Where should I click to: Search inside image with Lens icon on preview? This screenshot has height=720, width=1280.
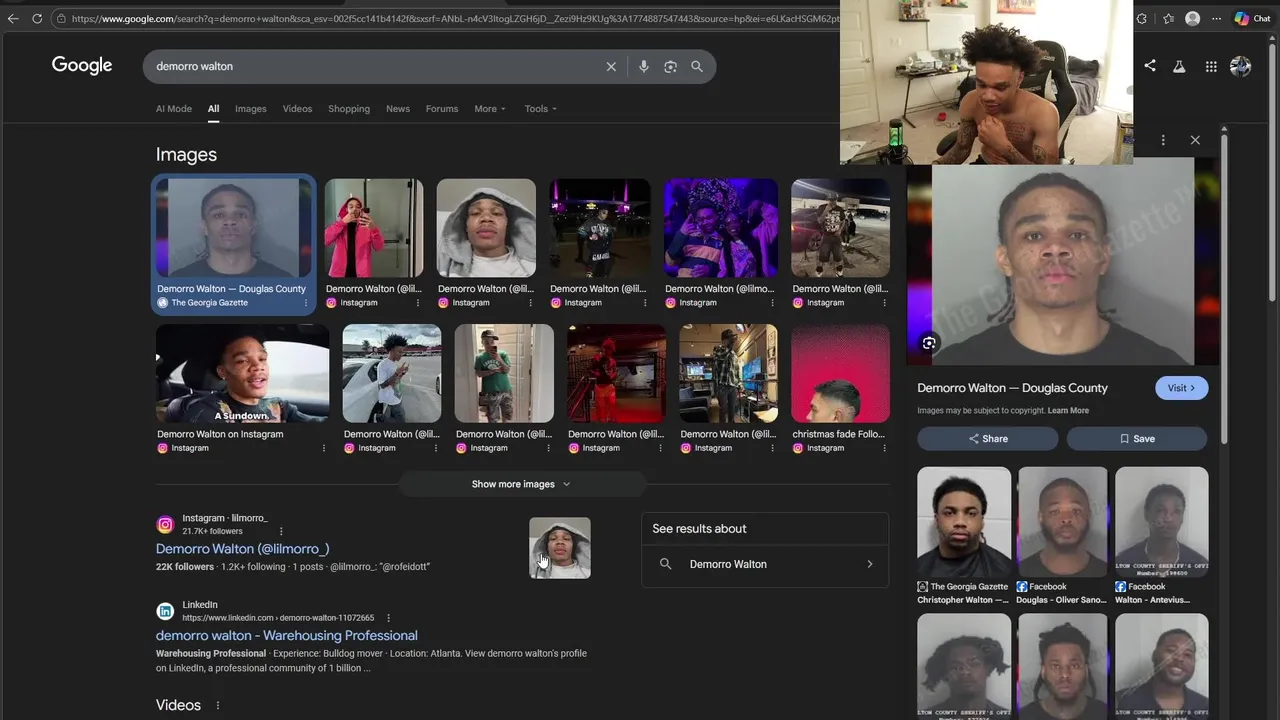pyautogui.click(x=929, y=343)
